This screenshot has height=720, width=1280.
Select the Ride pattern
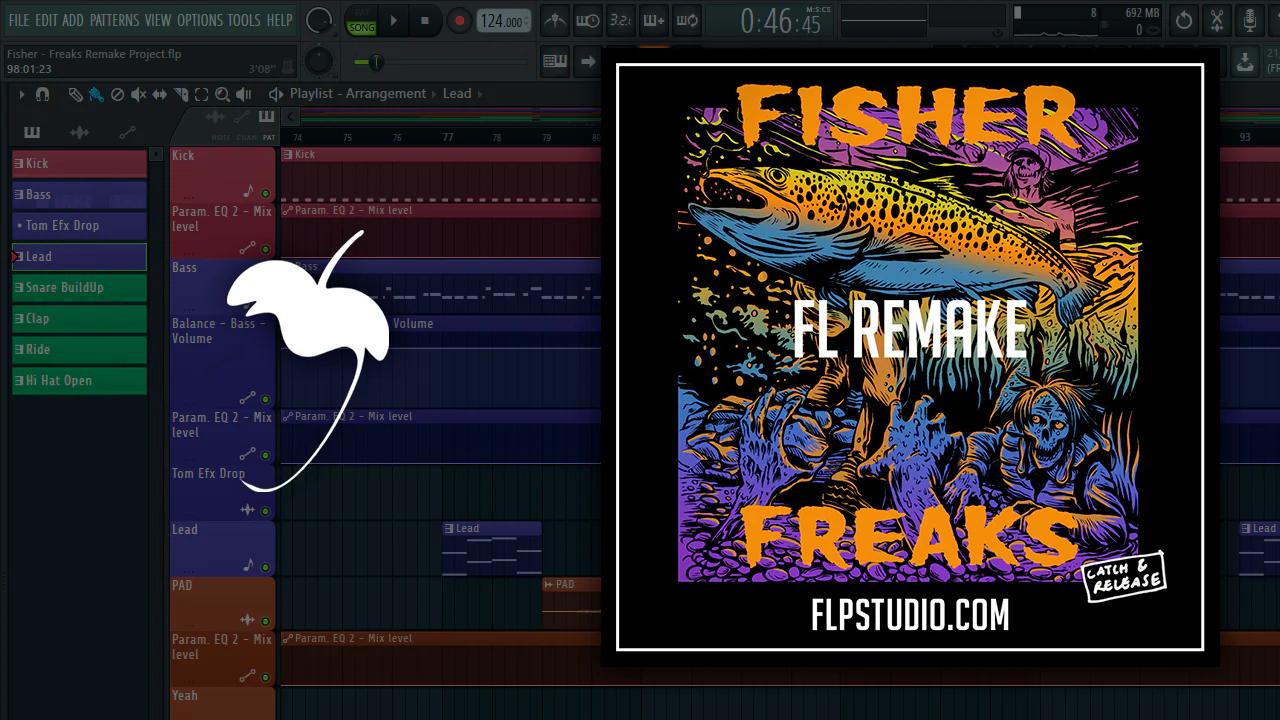(79, 350)
